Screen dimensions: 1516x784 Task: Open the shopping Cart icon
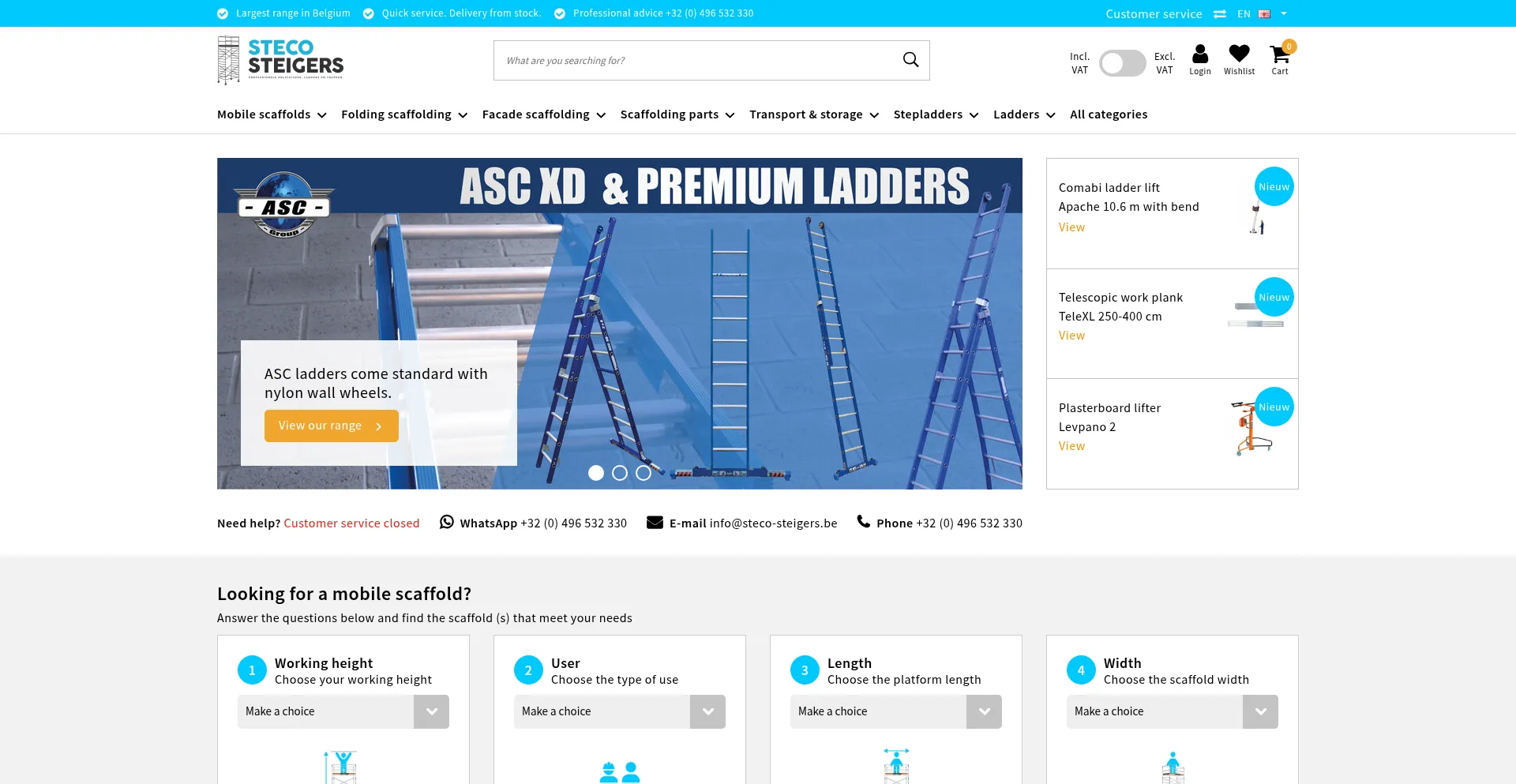coord(1279,54)
